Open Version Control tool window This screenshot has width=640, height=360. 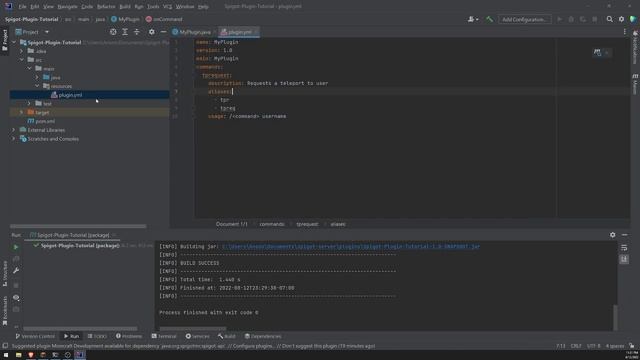(x=36, y=336)
